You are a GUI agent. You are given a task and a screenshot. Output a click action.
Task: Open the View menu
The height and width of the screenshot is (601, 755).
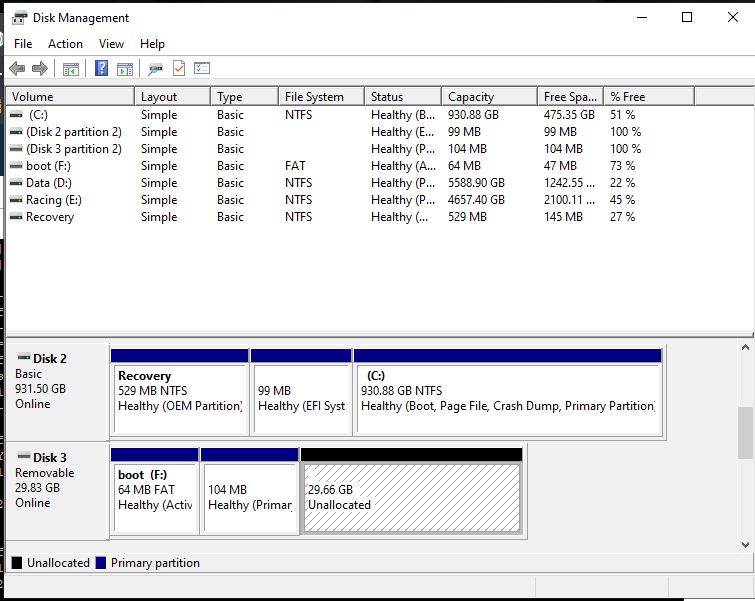(x=111, y=44)
